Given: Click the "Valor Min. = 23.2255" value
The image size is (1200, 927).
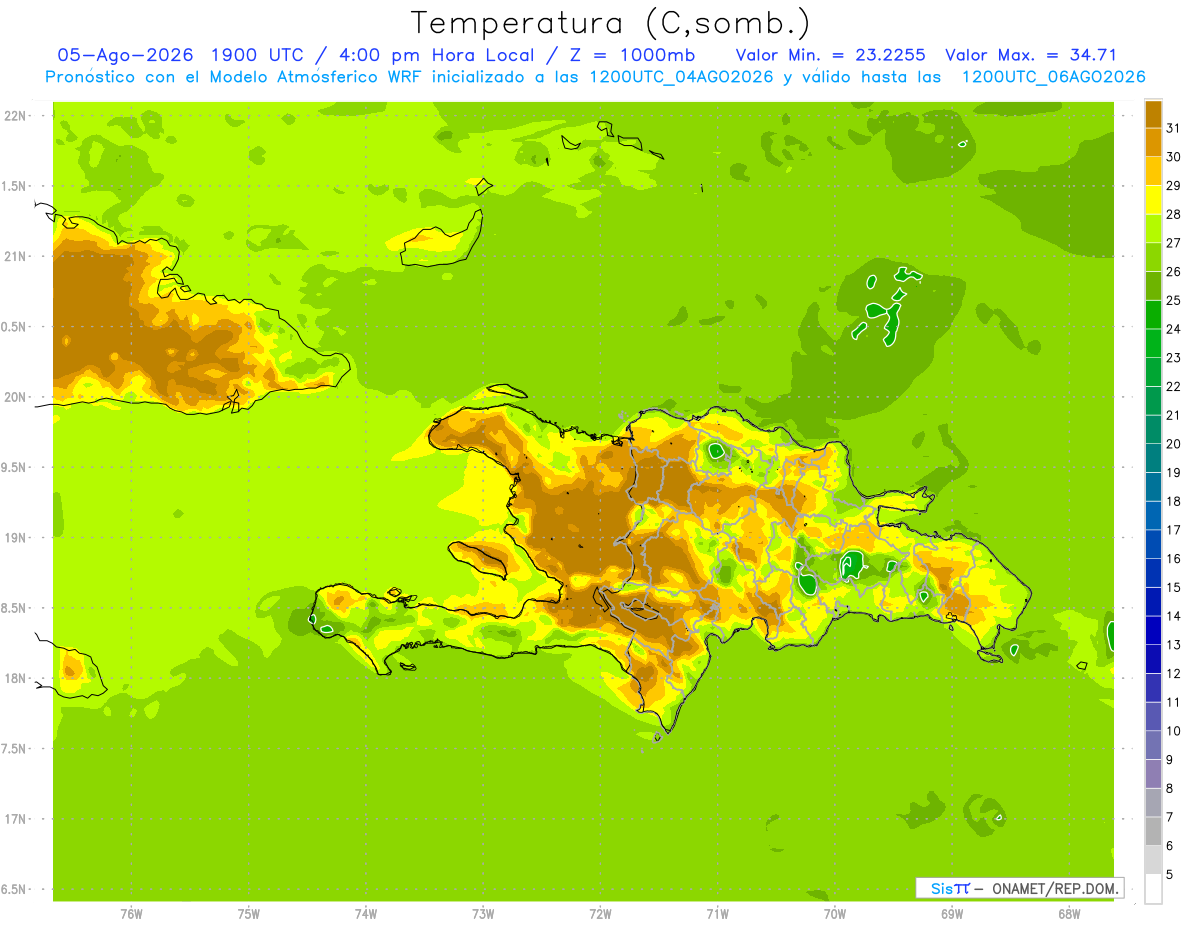Looking at the screenshot, I should (830, 55).
